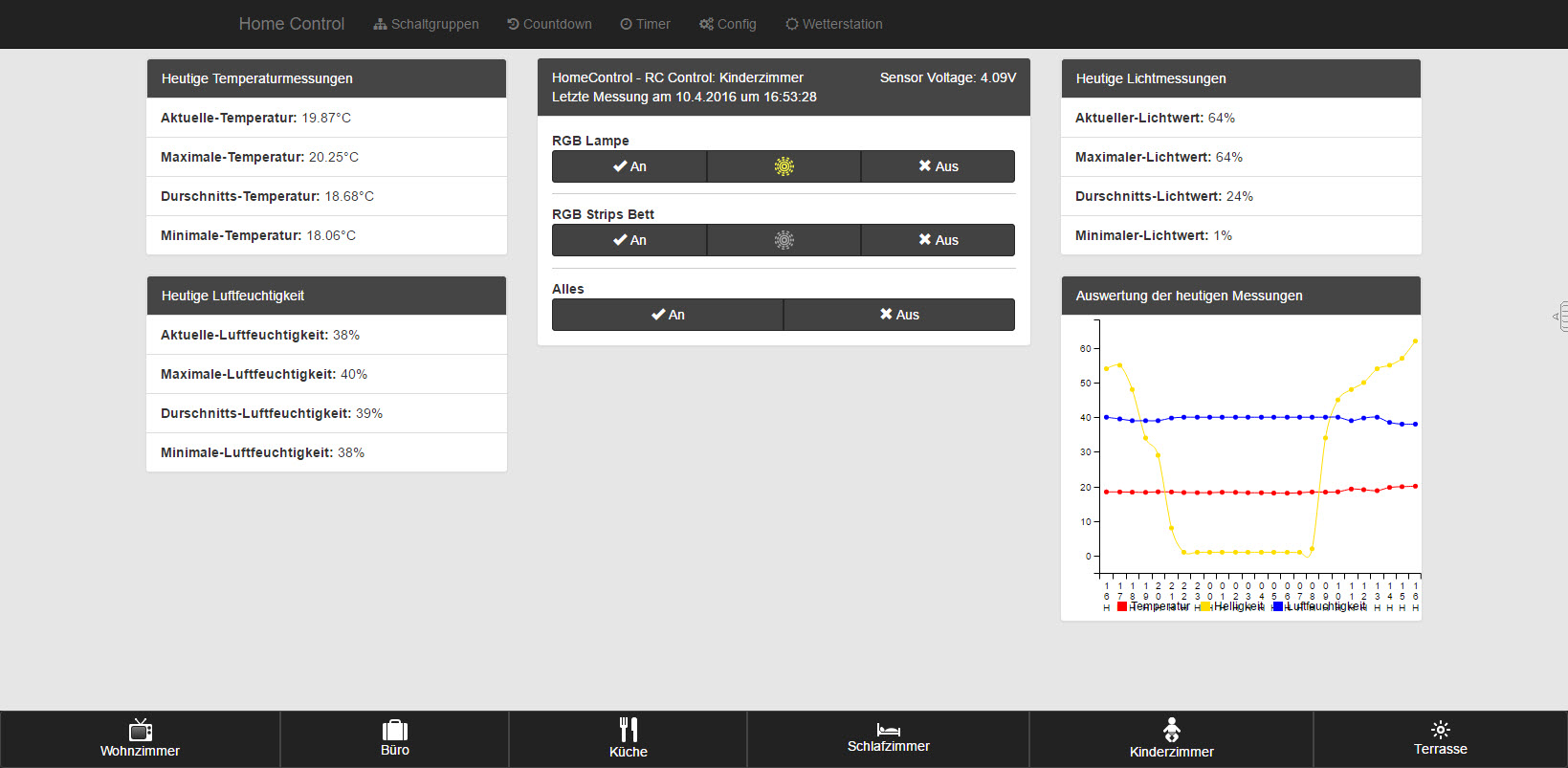
Task: Turn off RGB Strips Bett with Aus
Action: [938, 240]
